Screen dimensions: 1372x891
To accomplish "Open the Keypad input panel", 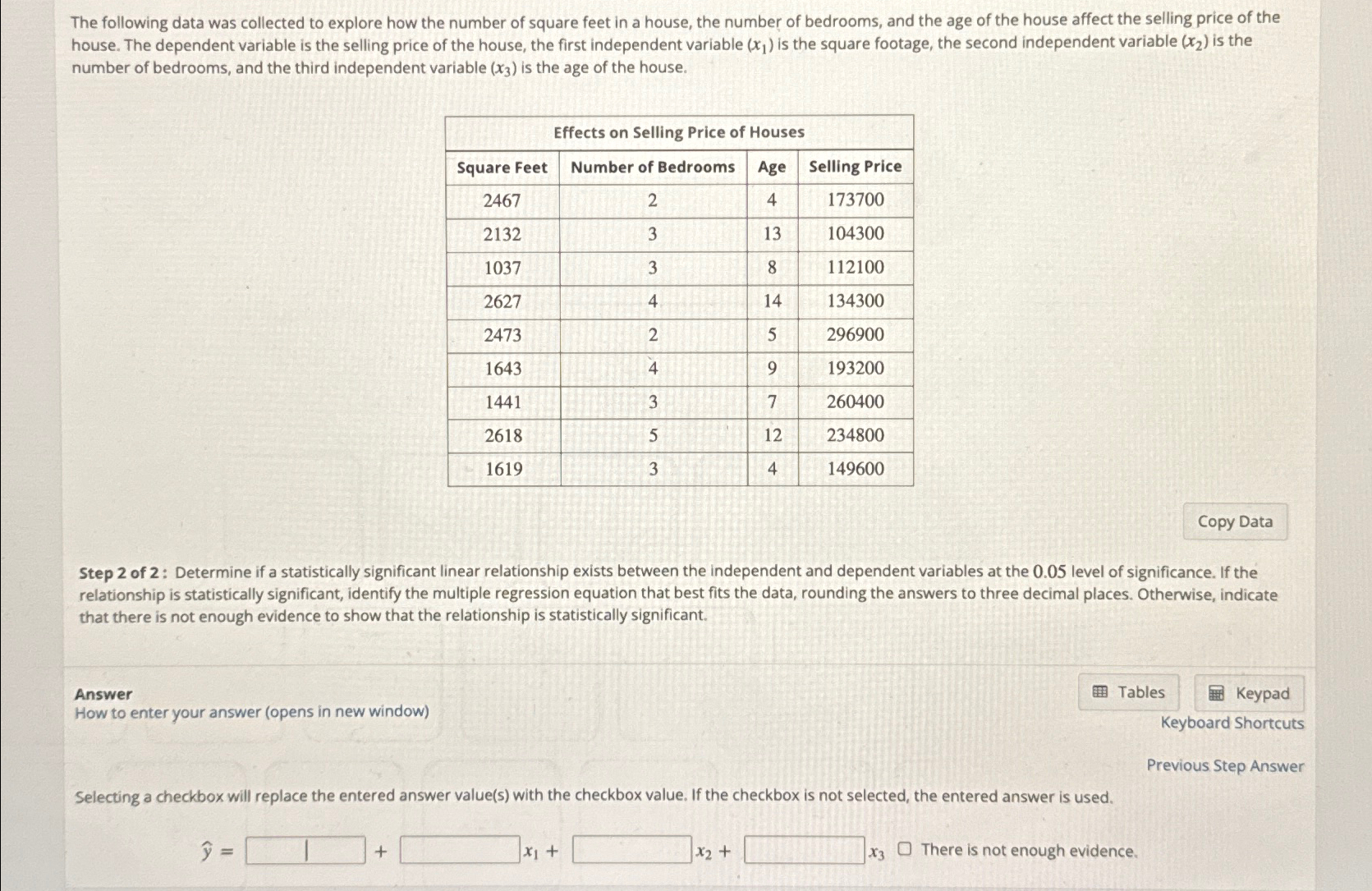I will click(1248, 694).
